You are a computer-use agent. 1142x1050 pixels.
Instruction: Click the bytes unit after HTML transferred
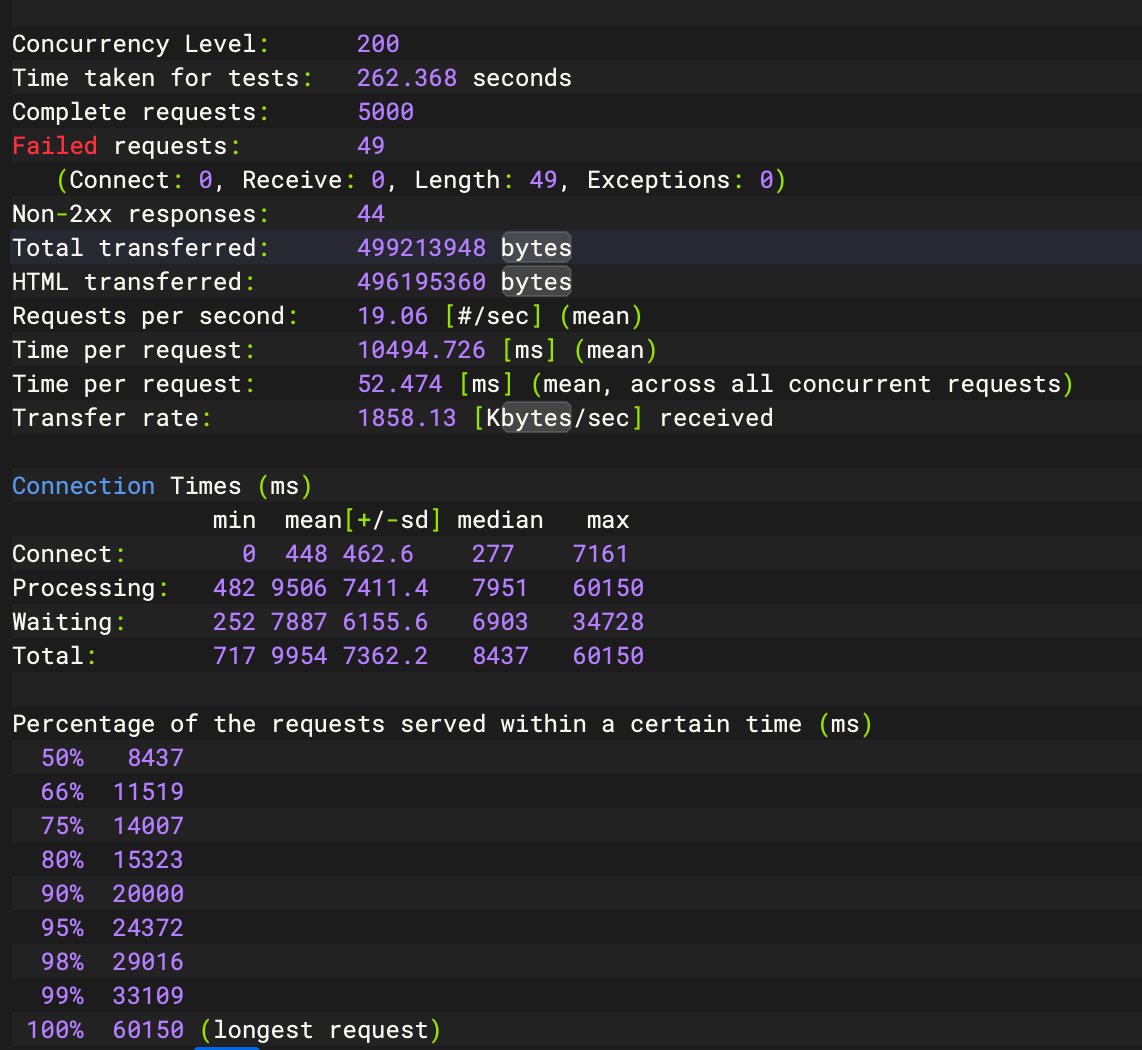click(x=536, y=281)
